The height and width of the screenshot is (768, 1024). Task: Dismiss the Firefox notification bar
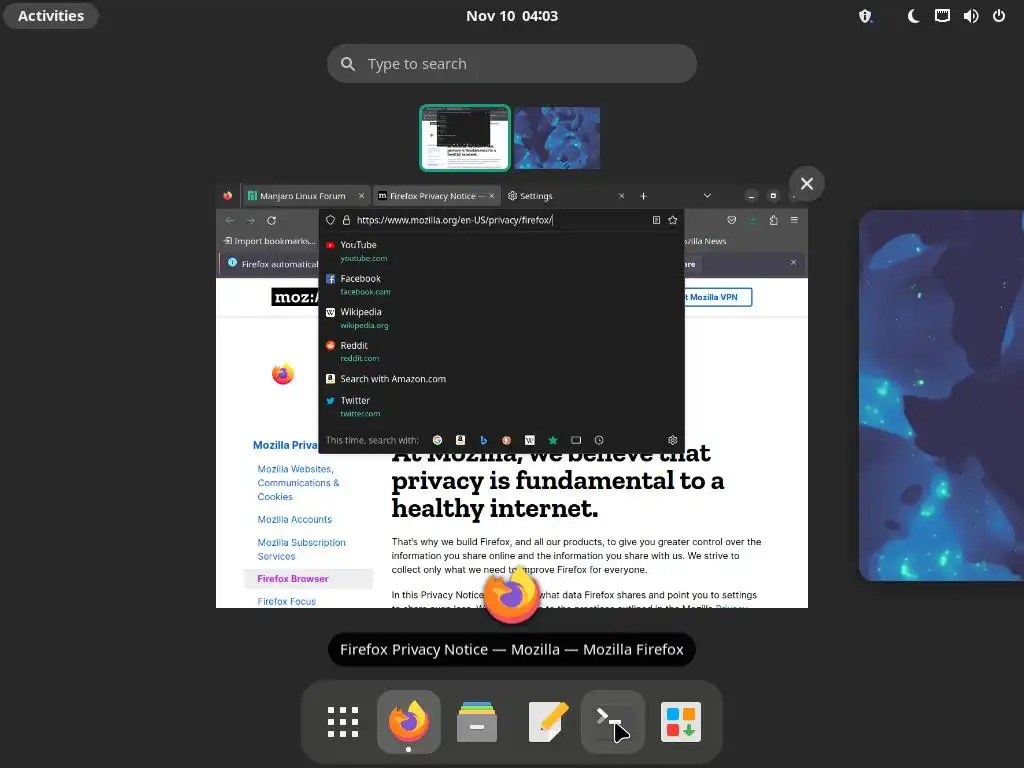click(x=793, y=263)
